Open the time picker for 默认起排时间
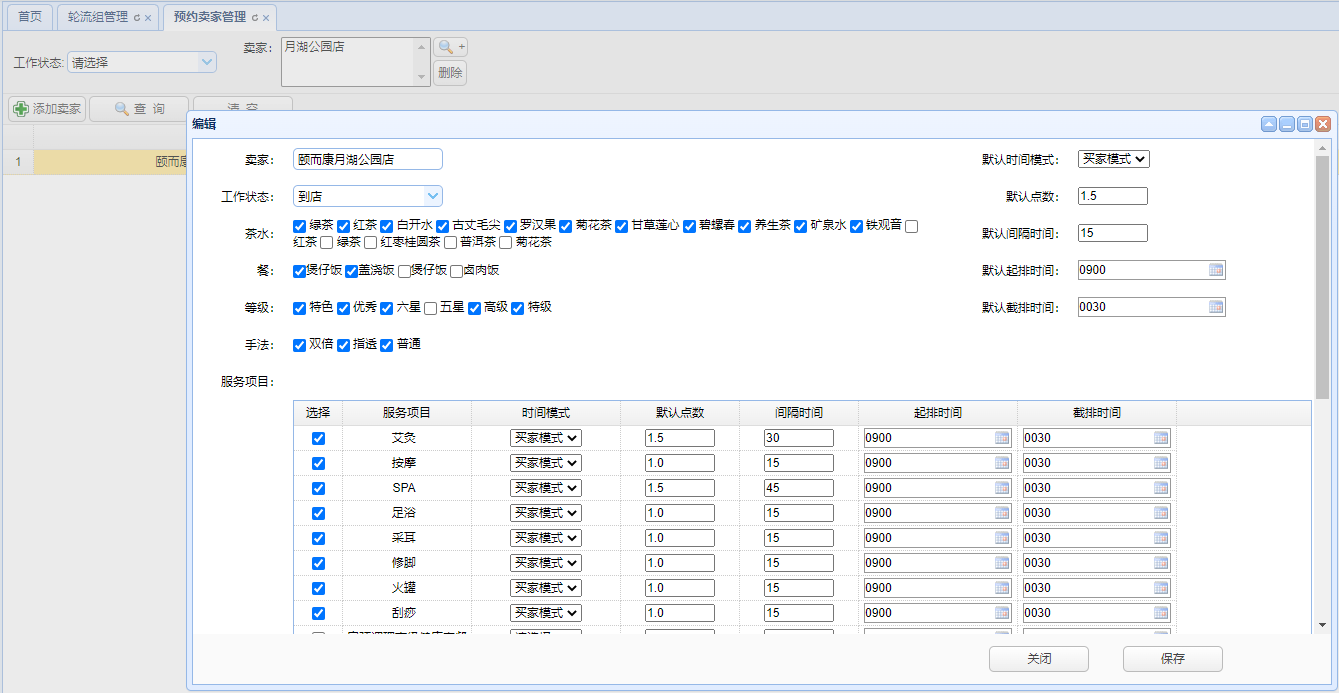The image size is (1339, 693). (1216, 270)
